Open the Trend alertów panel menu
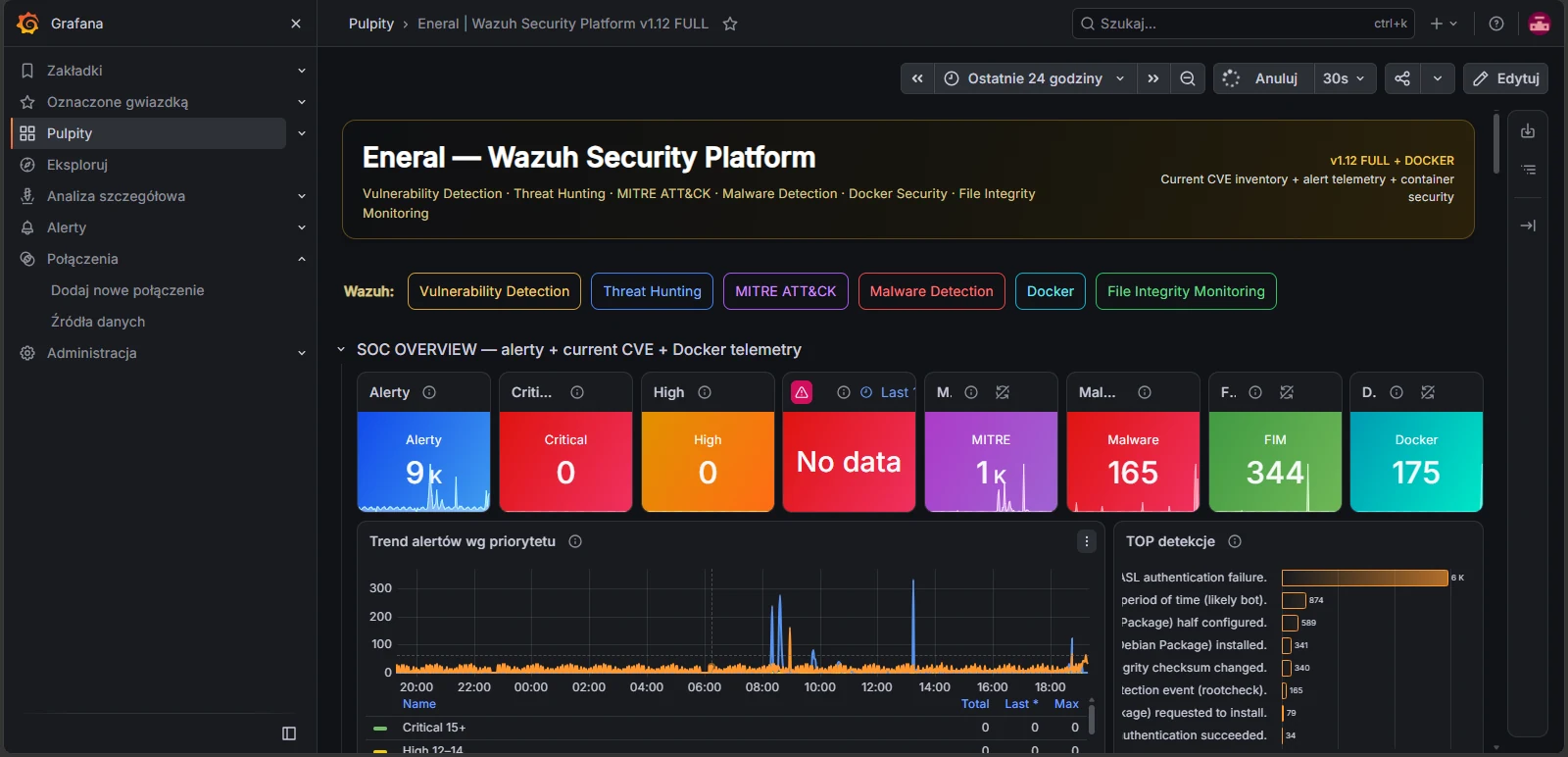 coord(1086,541)
